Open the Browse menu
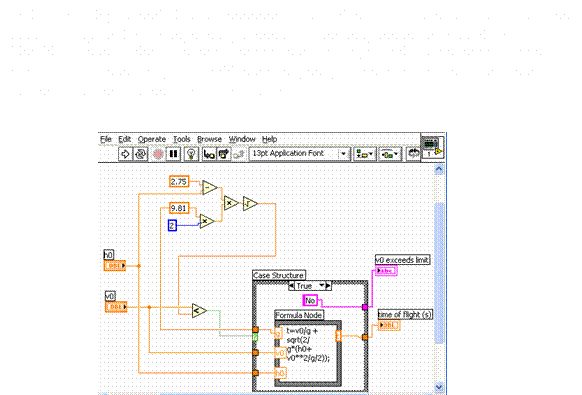582x395 pixels. [x=209, y=139]
